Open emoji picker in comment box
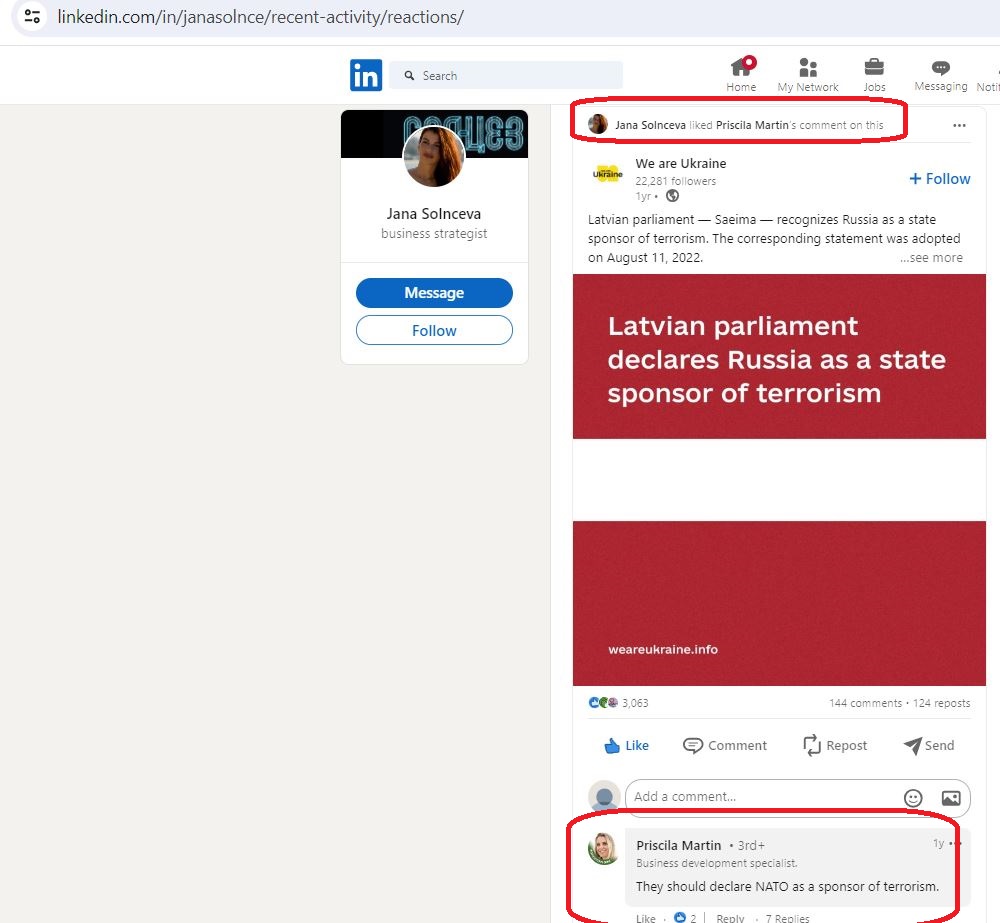1000x923 pixels. [x=913, y=797]
